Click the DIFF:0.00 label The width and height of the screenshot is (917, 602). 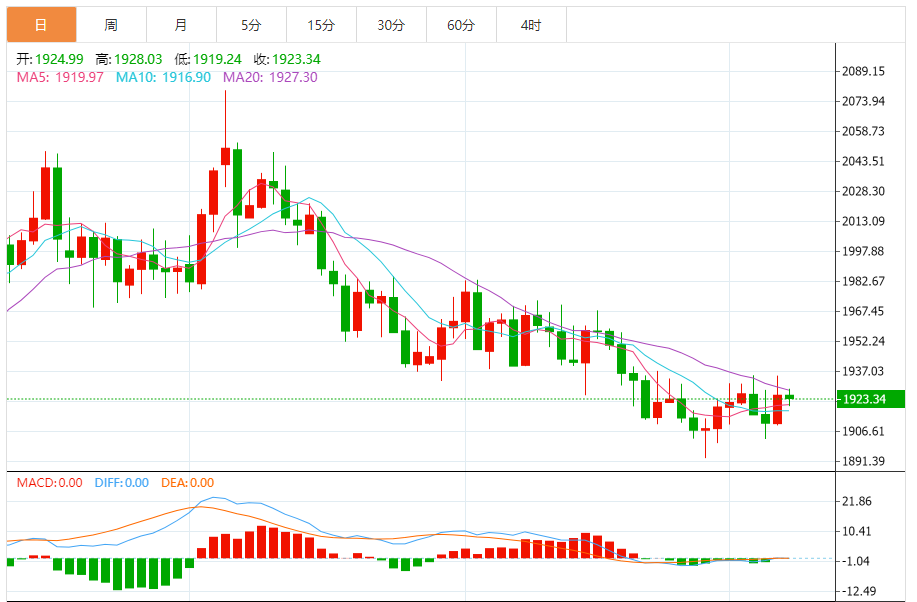122,483
